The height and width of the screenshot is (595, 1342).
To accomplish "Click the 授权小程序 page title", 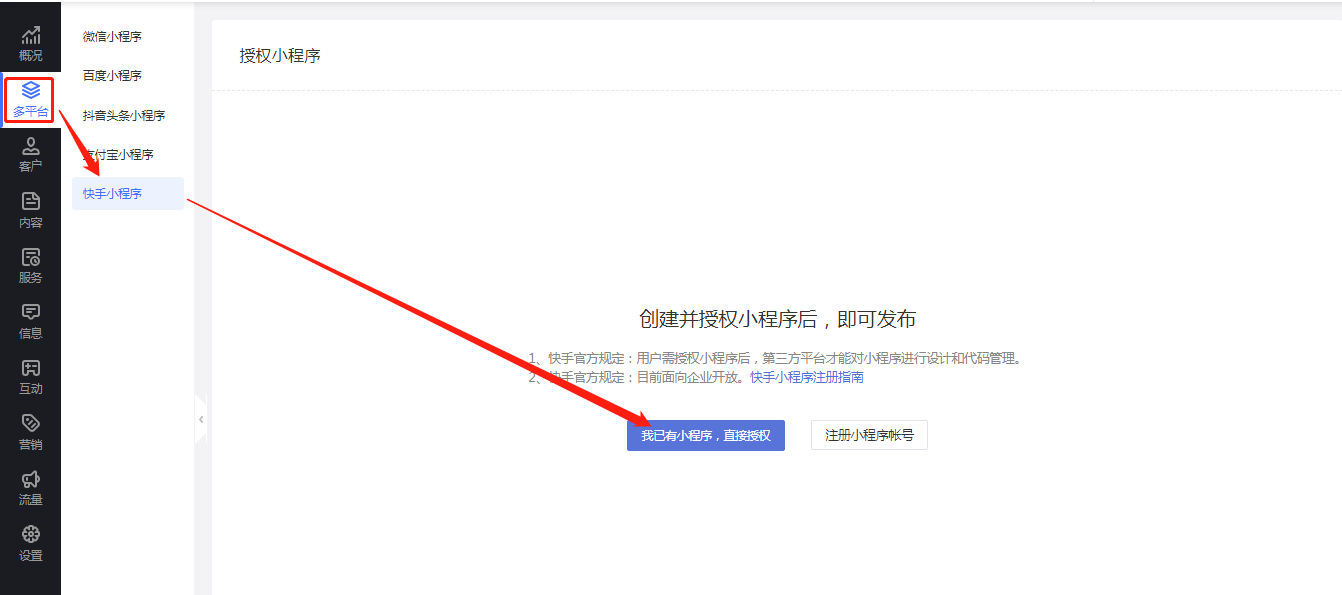I will click(280, 56).
